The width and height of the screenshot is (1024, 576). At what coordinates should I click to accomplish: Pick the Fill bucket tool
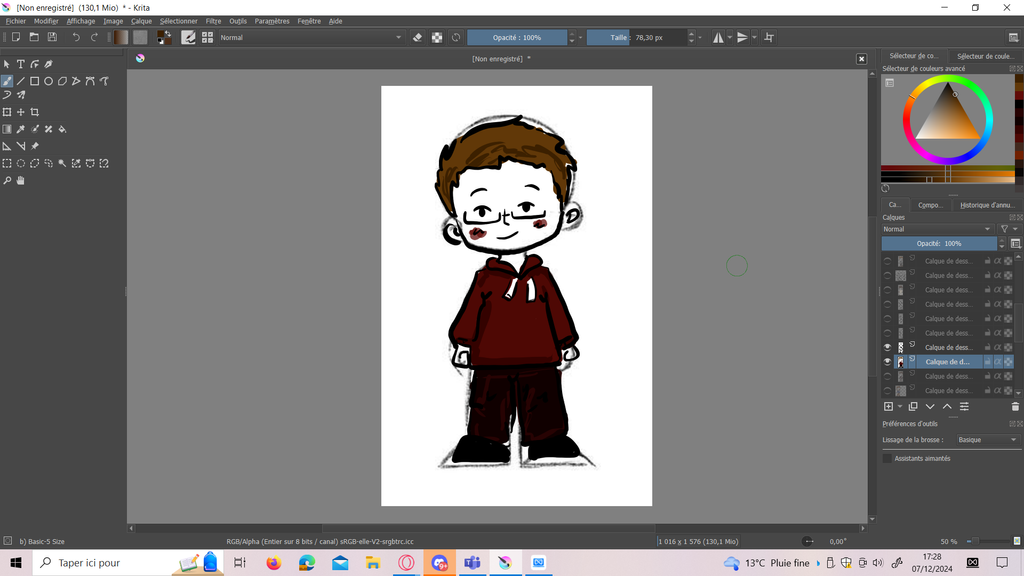coord(62,129)
